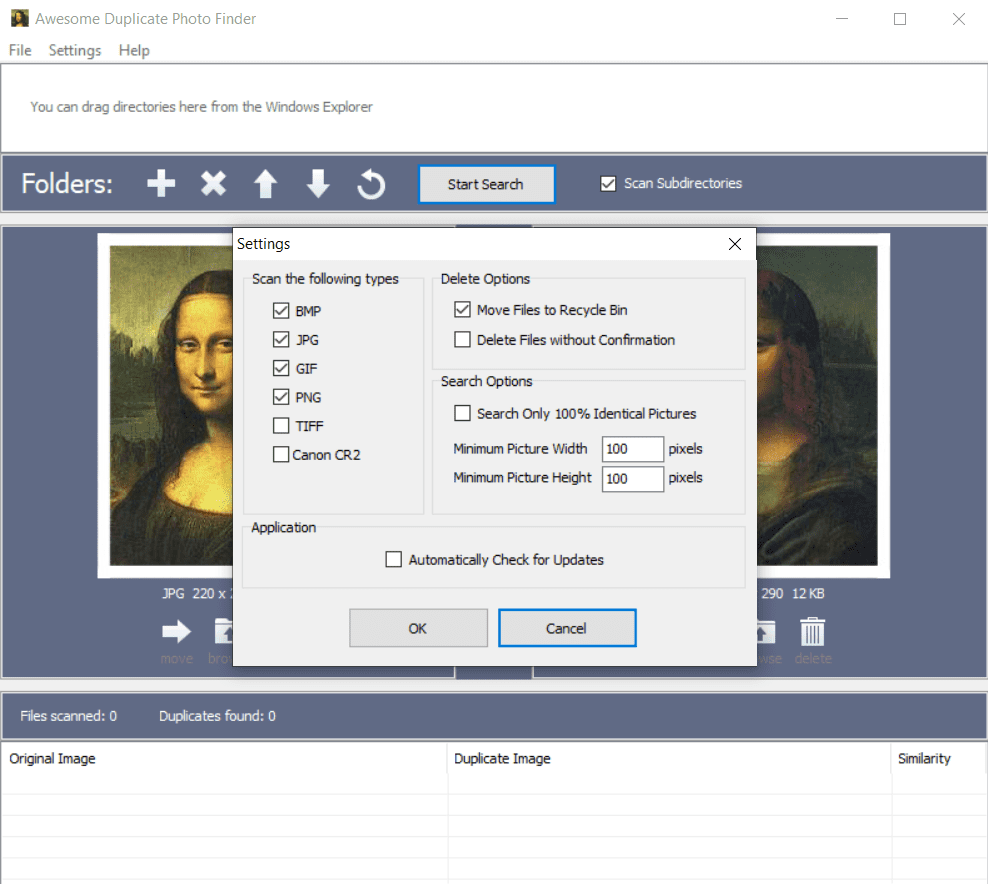This screenshot has height=884, width=988.
Task: Uncheck the PNG file type
Action: coord(281,397)
